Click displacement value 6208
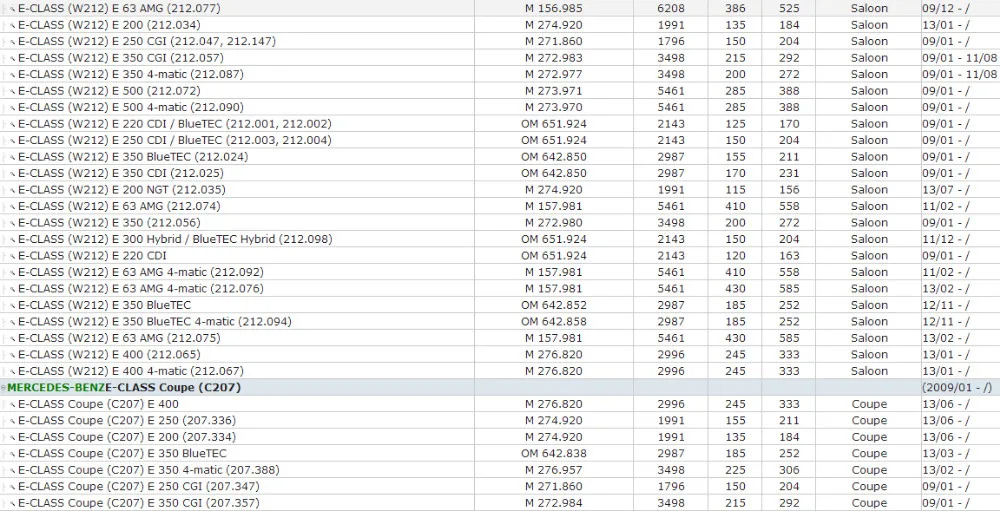Viewport: 1000px width, 511px height. coord(671,9)
